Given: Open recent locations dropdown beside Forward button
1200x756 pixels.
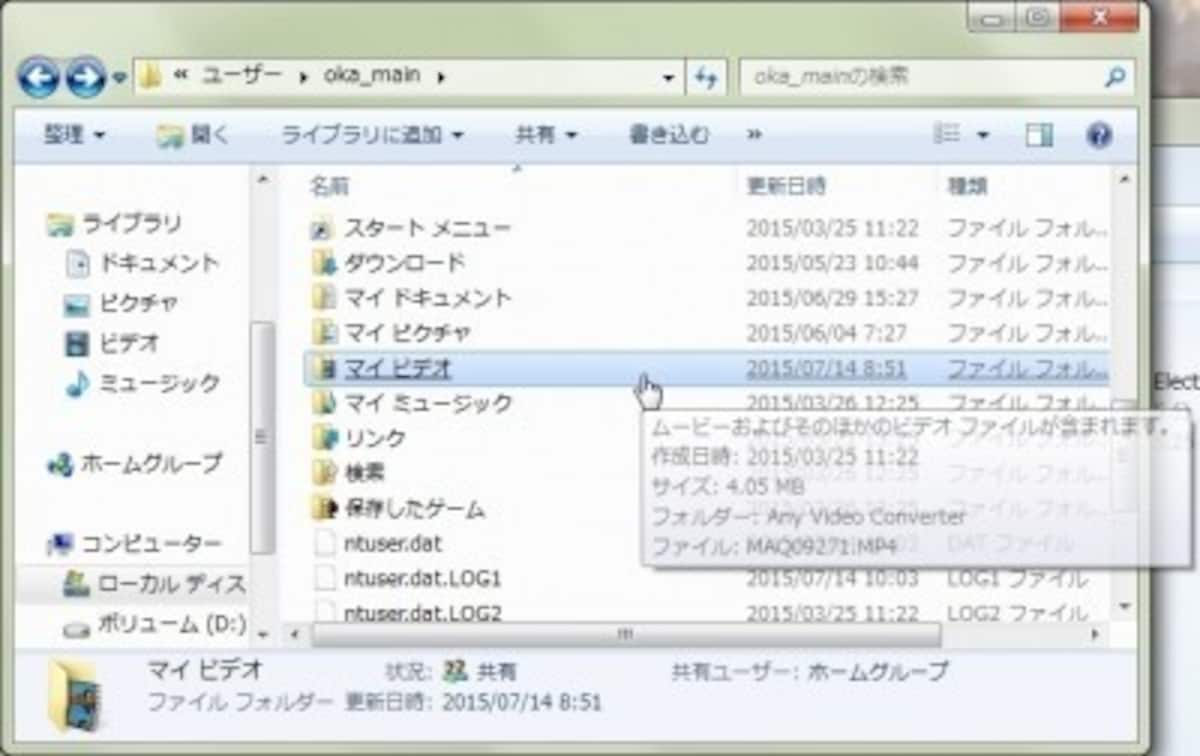Looking at the screenshot, I should point(119,78).
